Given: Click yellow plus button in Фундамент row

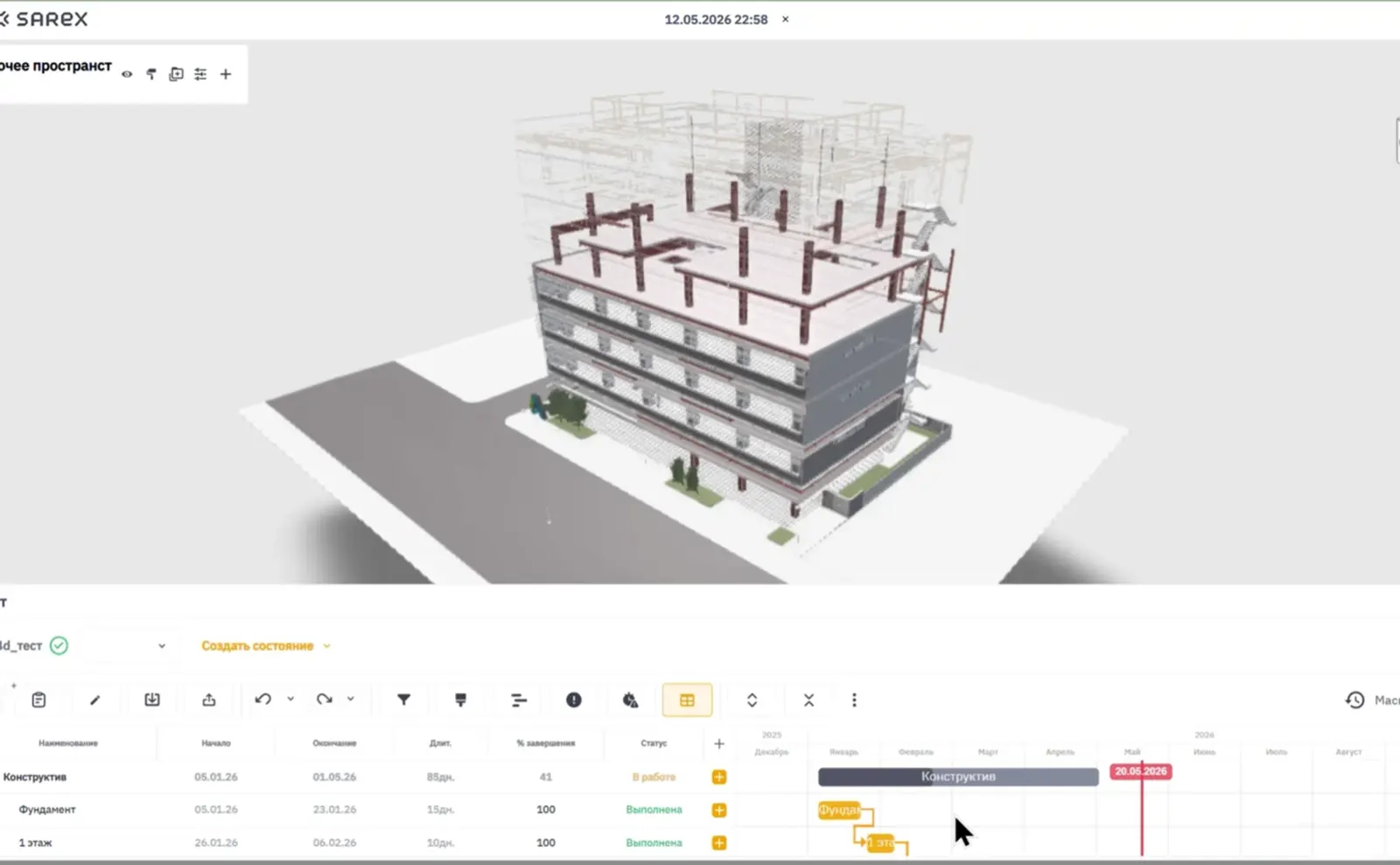Looking at the screenshot, I should coord(719,810).
